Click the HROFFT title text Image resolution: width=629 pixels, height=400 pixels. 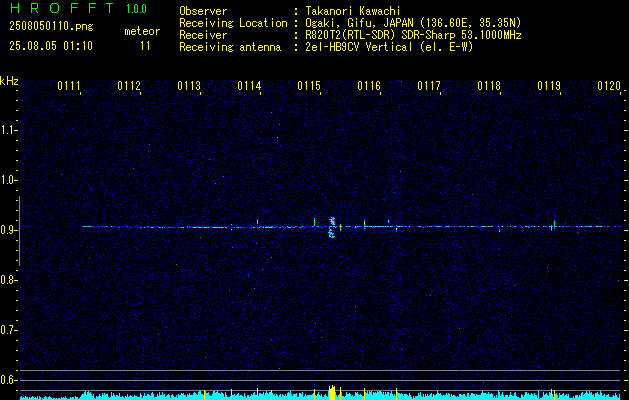(x=62, y=8)
